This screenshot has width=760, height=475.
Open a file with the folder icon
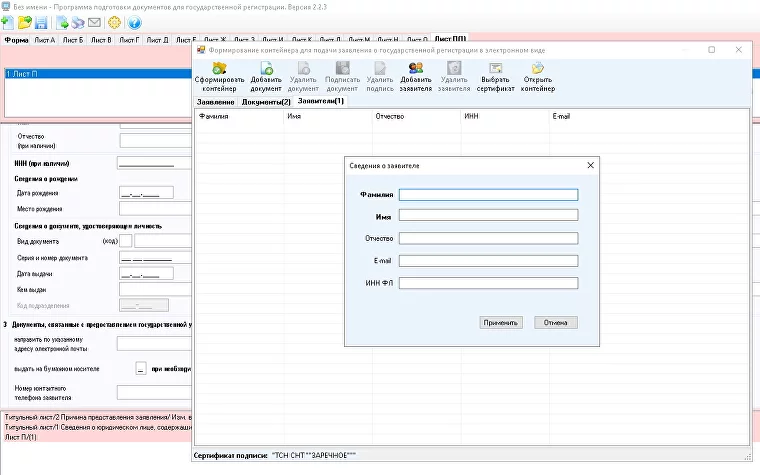click(24, 22)
